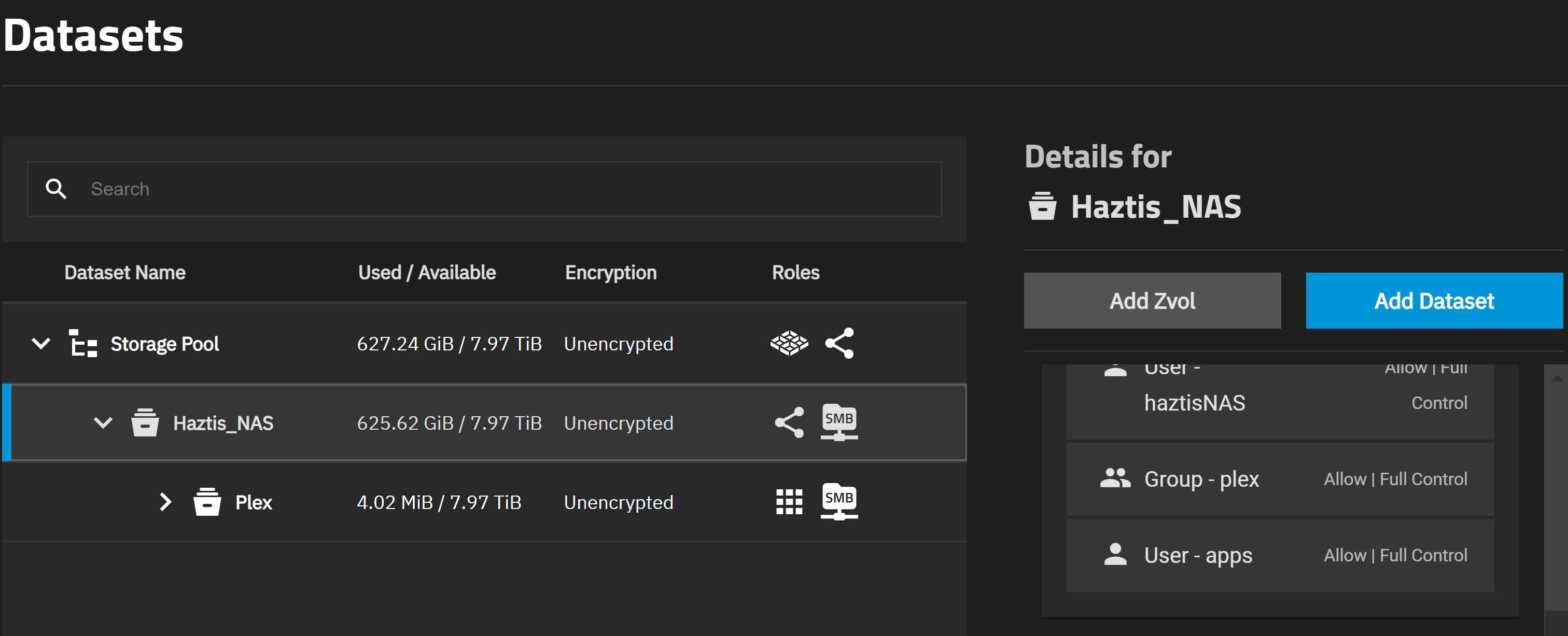This screenshot has height=636, width=1568.
Task: Click the Storage Pool apps role icon
Action: pos(789,343)
